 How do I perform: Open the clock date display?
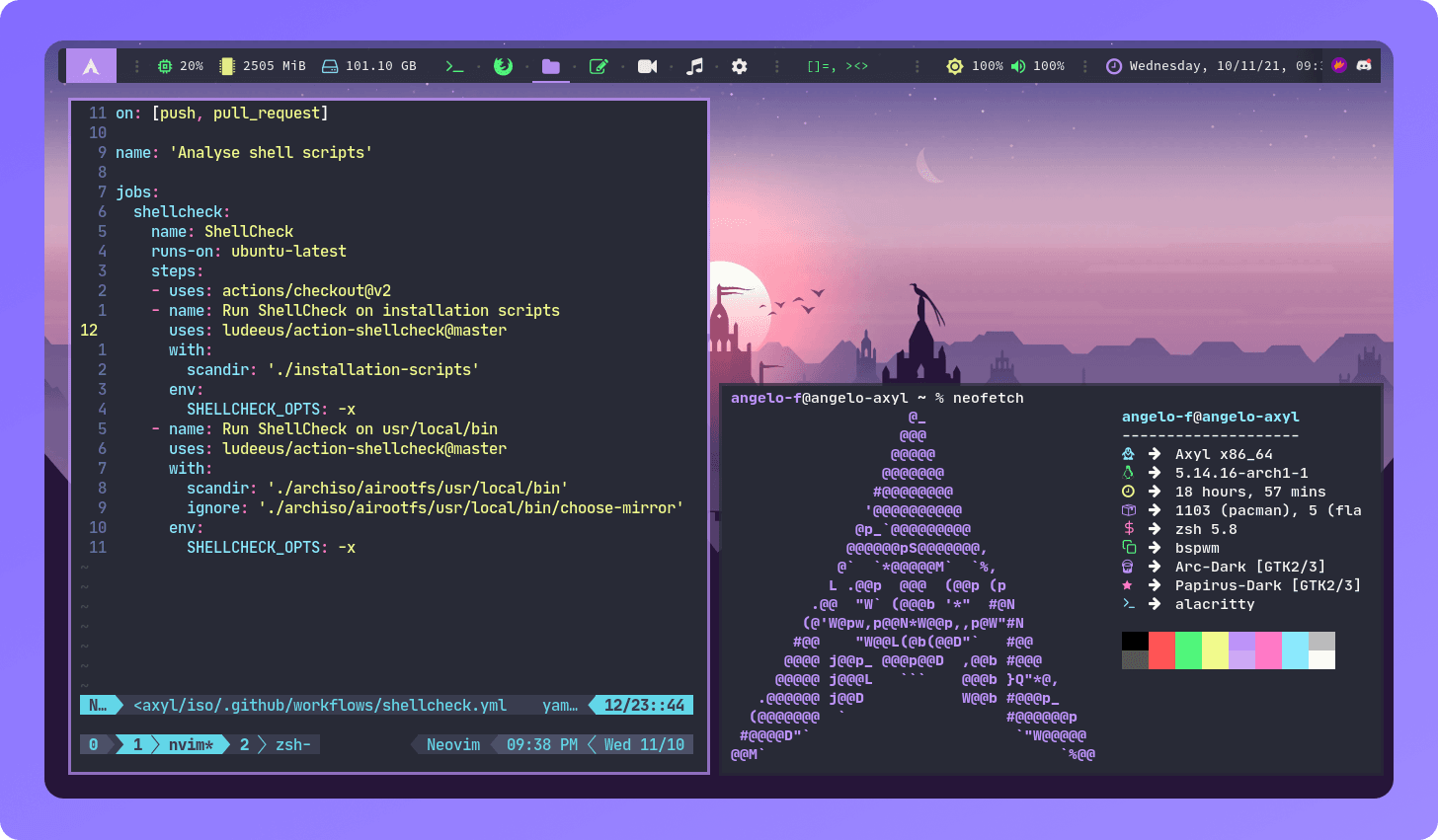tap(1214, 66)
